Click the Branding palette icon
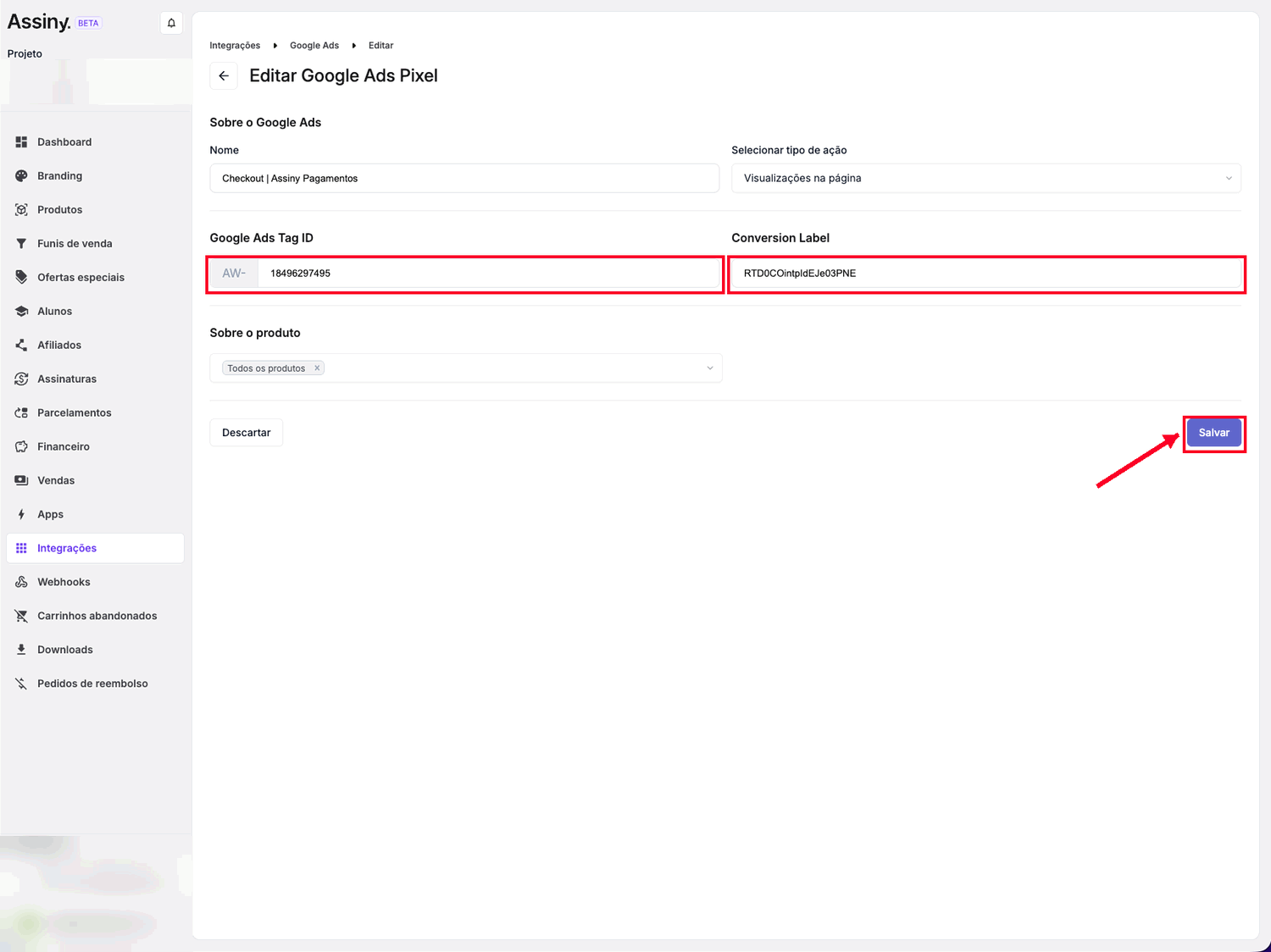Image resolution: width=1271 pixels, height=952 pixels. point(21,176)
